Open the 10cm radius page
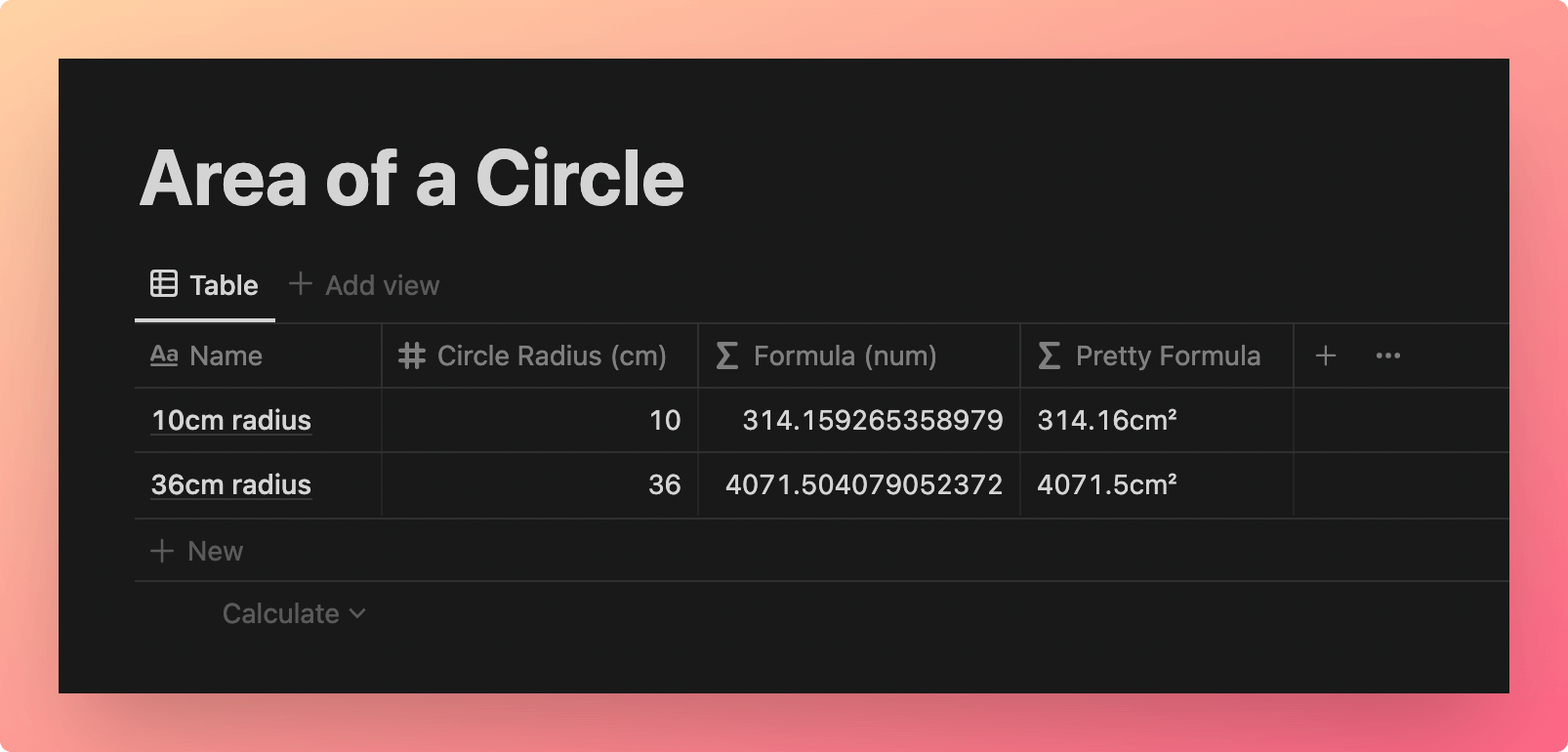The height and width of the screenshot is (752, 1568). point(231,420)
